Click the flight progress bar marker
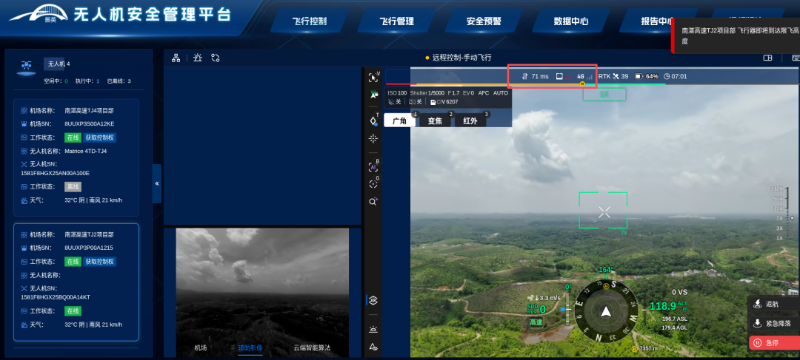Viewport: 800px width, 360px height. 582,84
